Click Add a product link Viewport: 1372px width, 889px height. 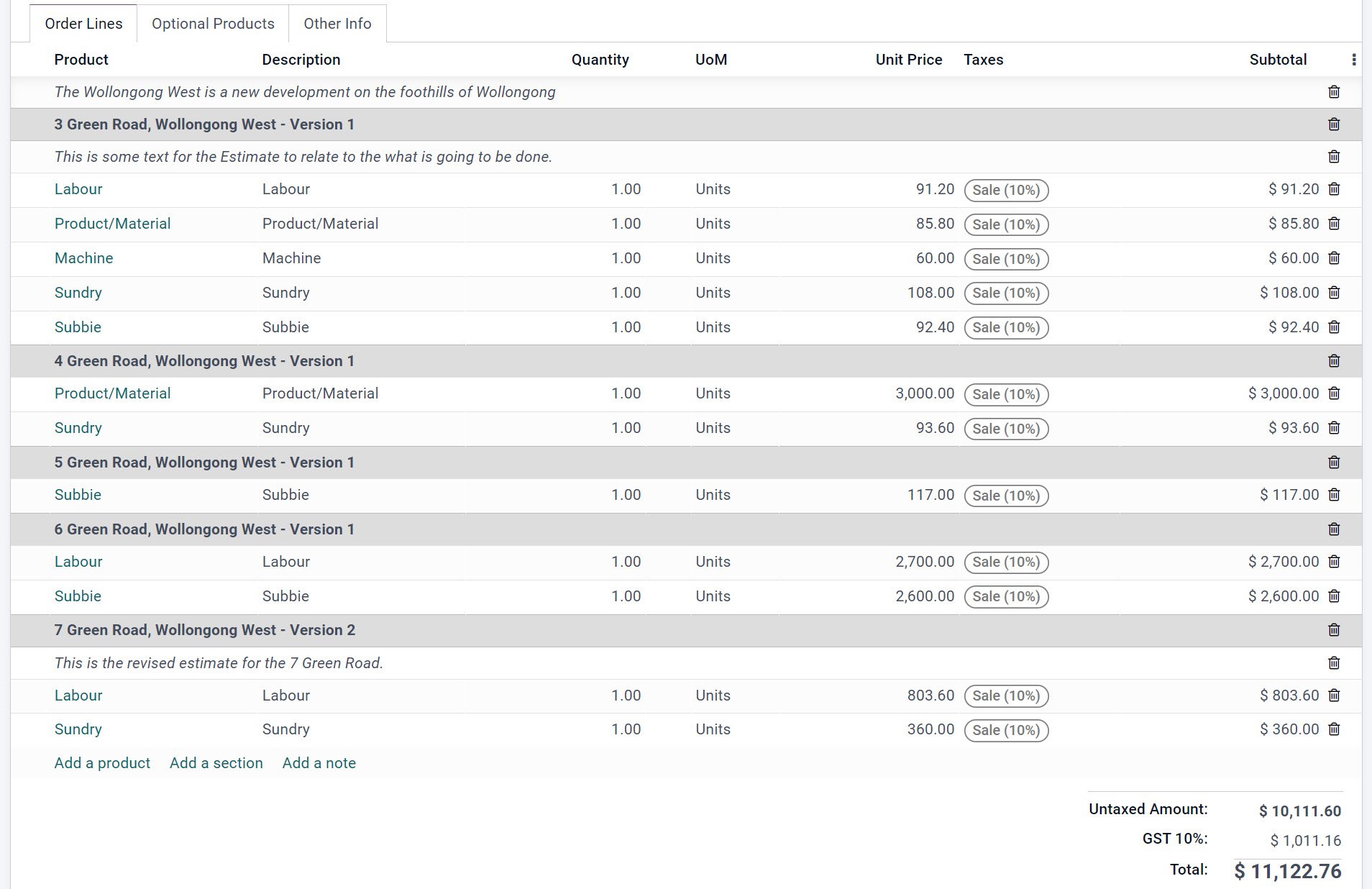click(x=102, y=763)
